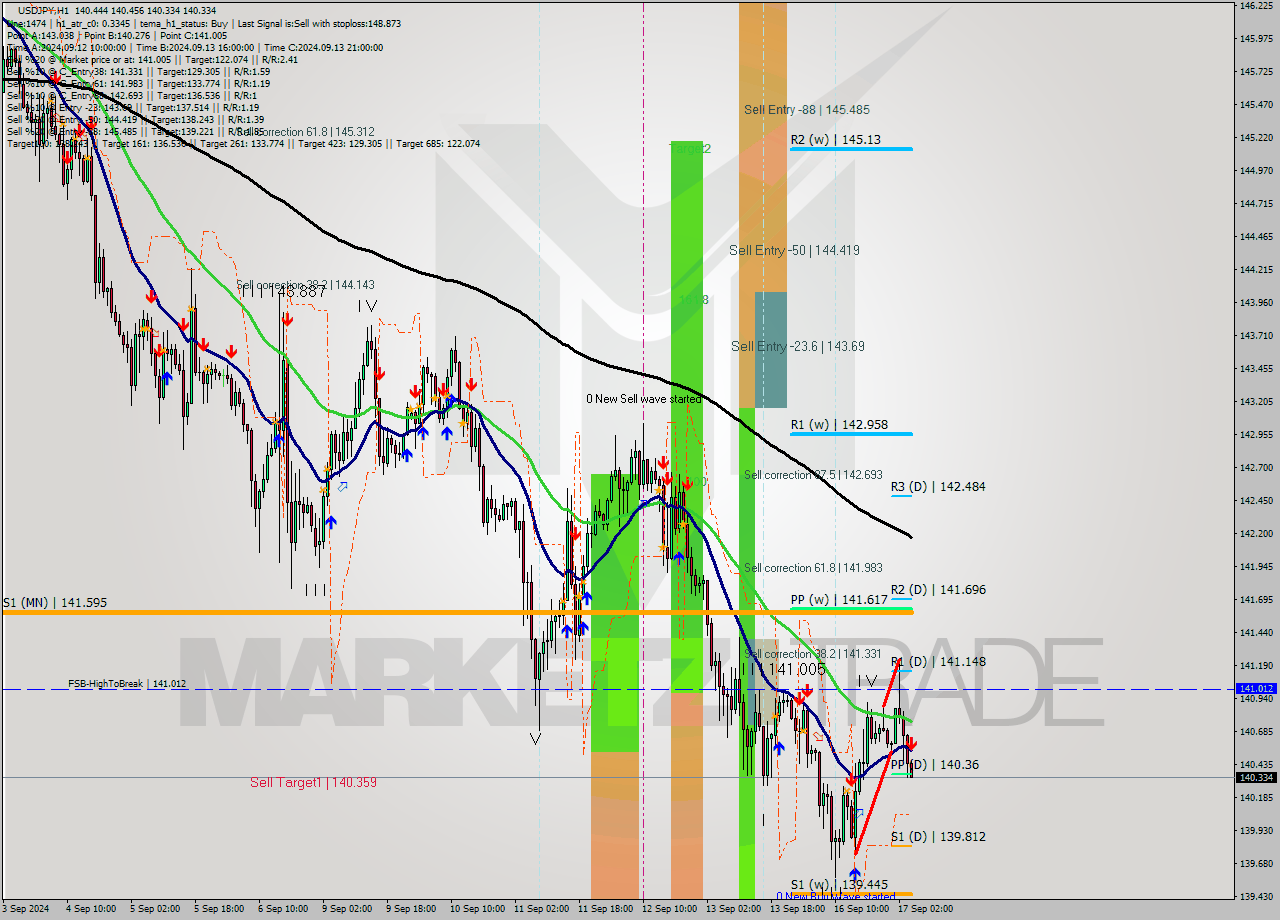Click the 6 Sep 10:00 time label

pos(283,909)
